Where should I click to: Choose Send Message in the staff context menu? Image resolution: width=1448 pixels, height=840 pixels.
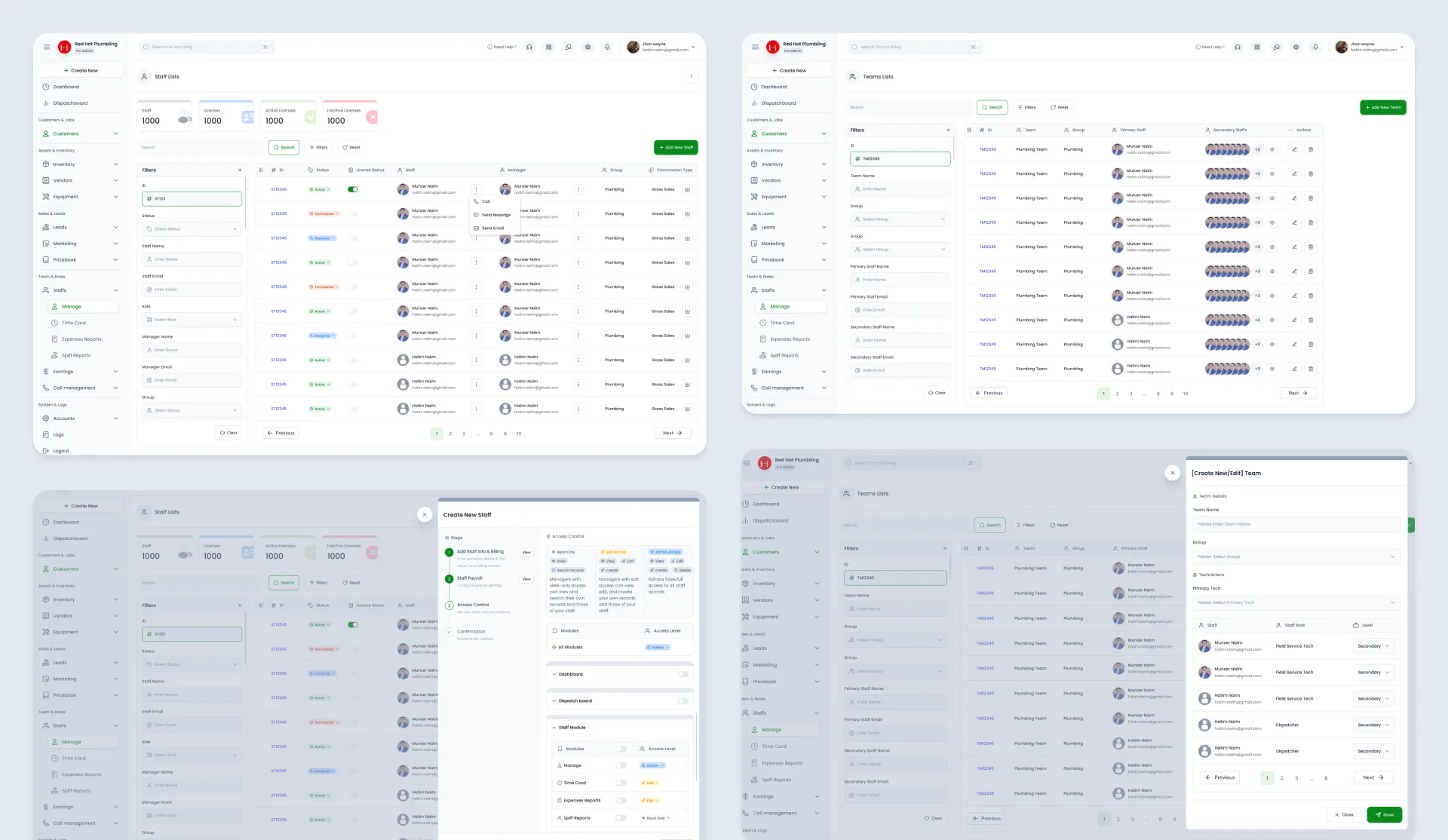[x=495, y=215]
